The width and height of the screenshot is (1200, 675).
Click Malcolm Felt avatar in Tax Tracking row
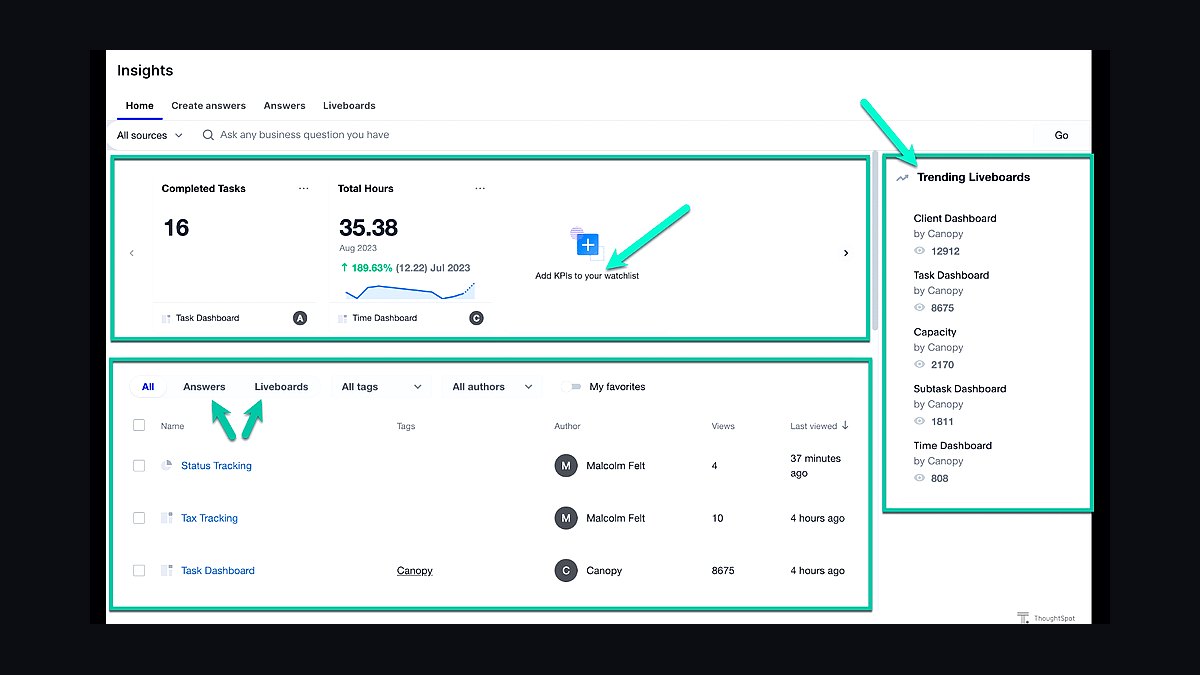coord(566,518)
